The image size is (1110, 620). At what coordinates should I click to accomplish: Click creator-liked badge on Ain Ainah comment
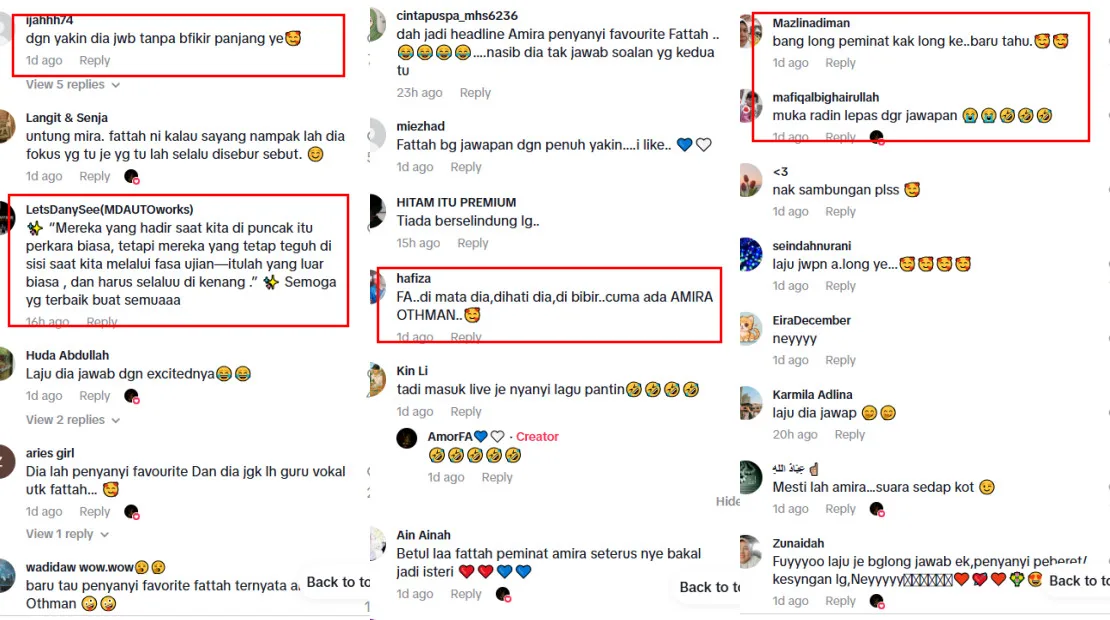(x=503, y=594)
